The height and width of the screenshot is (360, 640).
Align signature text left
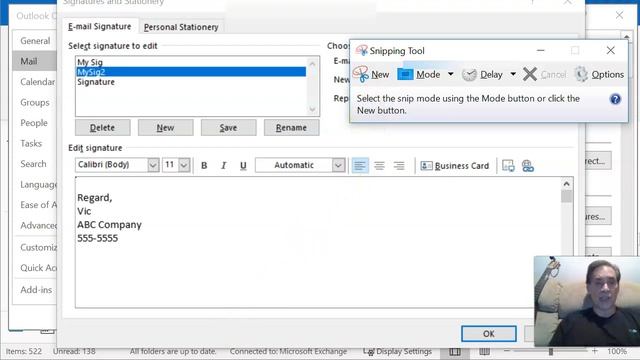click(x=360, y=165)
